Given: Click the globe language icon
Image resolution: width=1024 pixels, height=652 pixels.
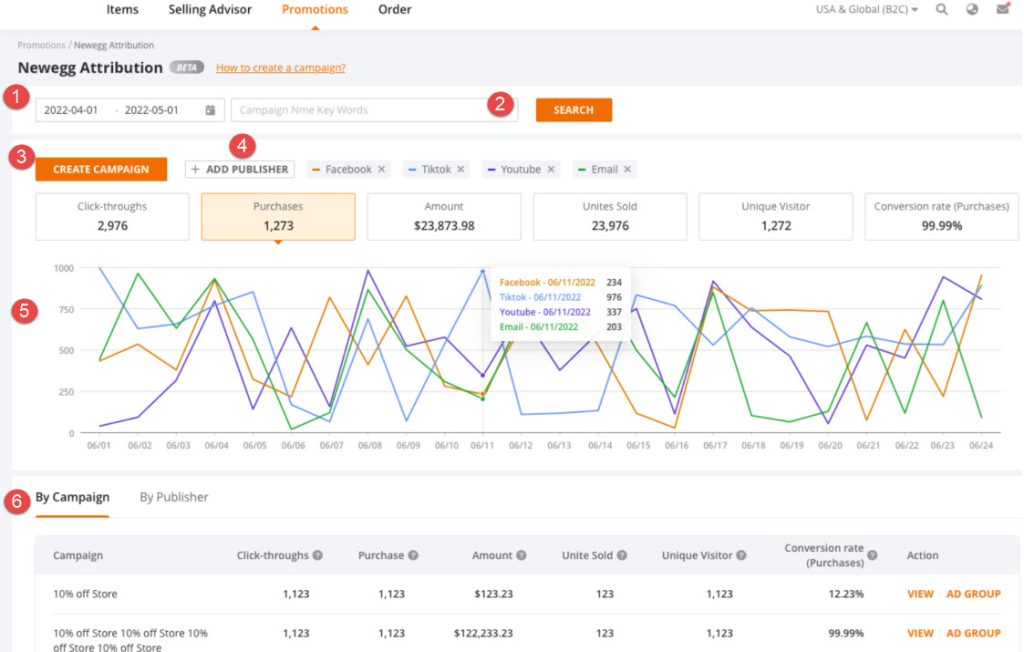Looking at the screenshot, I should pos(970,9).
